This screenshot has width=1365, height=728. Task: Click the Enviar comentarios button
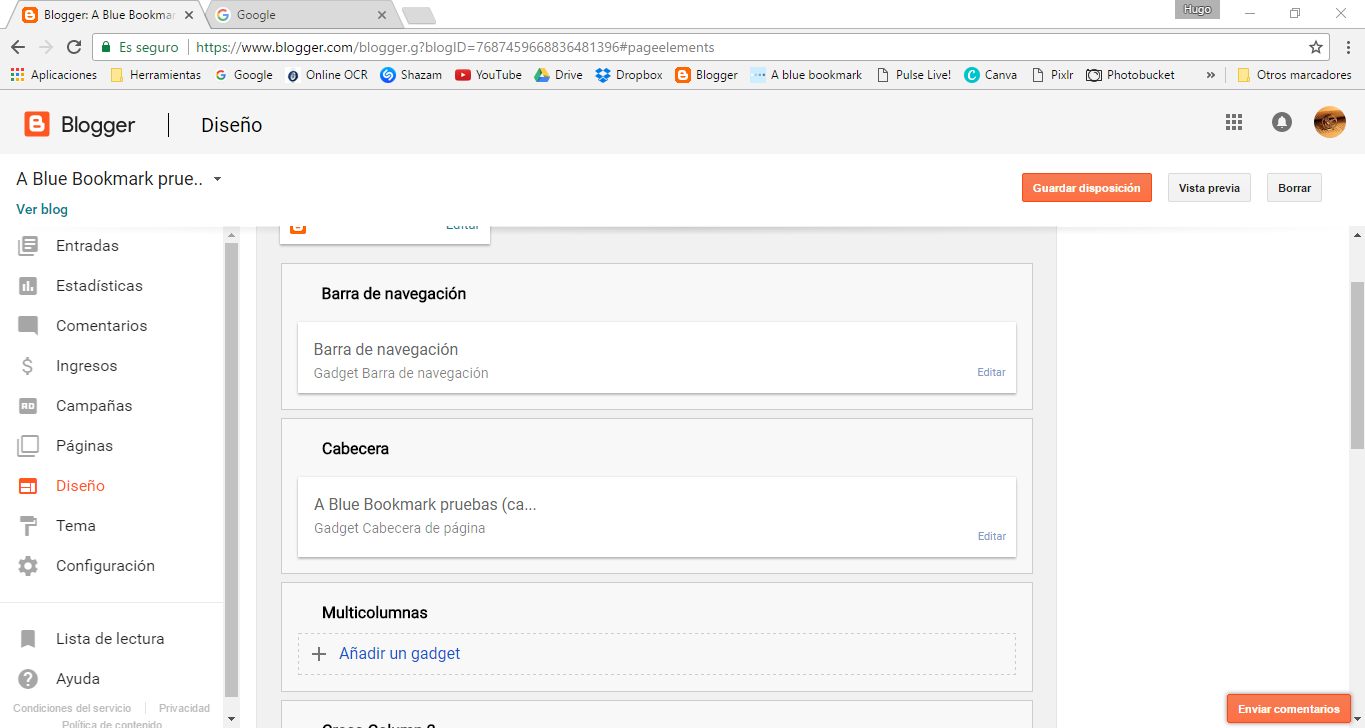(1289, 709)
